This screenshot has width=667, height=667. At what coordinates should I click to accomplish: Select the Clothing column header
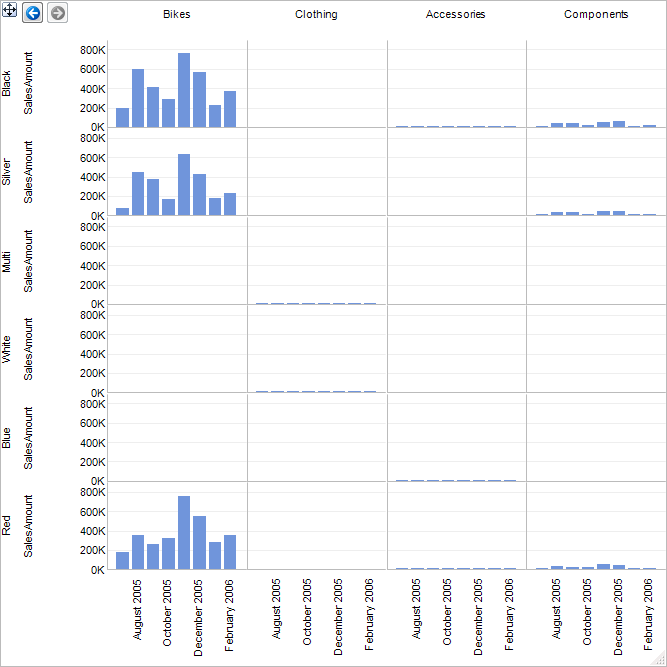[316, 14]
